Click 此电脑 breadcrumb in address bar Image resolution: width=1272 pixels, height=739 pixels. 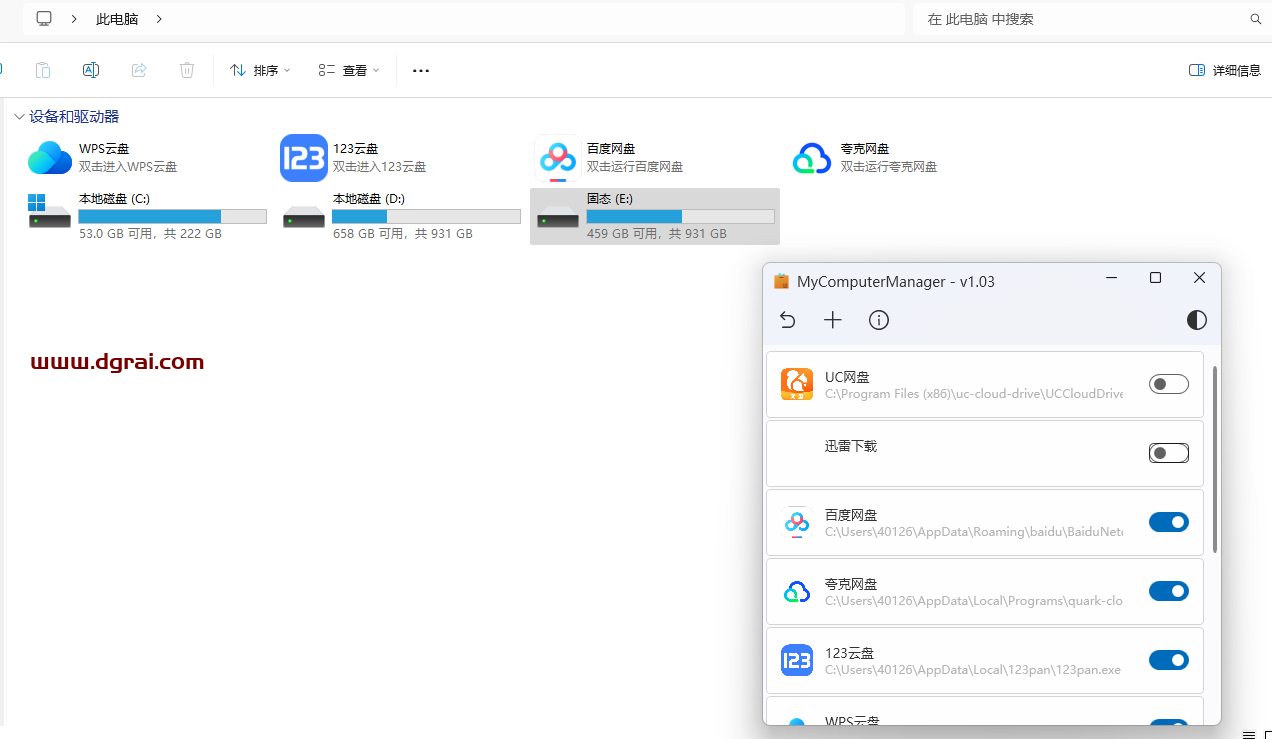point(117,19)
